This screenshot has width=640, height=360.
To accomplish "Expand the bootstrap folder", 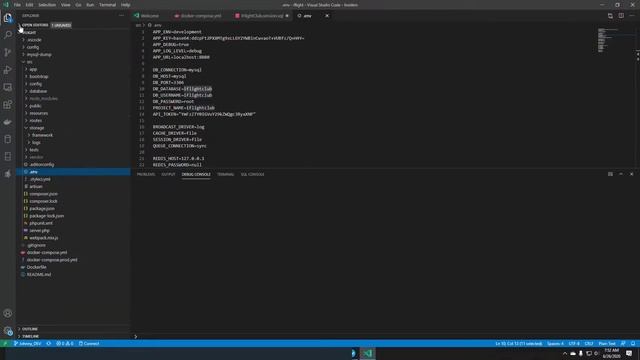I will coord(39,76).
